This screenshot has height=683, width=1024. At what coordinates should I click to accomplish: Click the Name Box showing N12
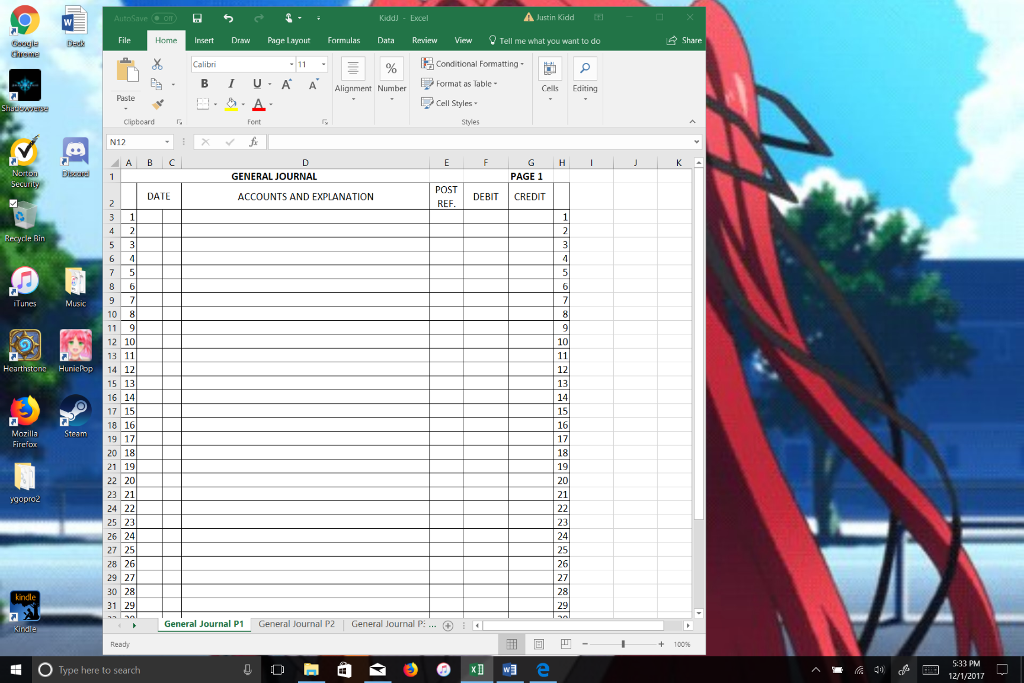[128, 141]
